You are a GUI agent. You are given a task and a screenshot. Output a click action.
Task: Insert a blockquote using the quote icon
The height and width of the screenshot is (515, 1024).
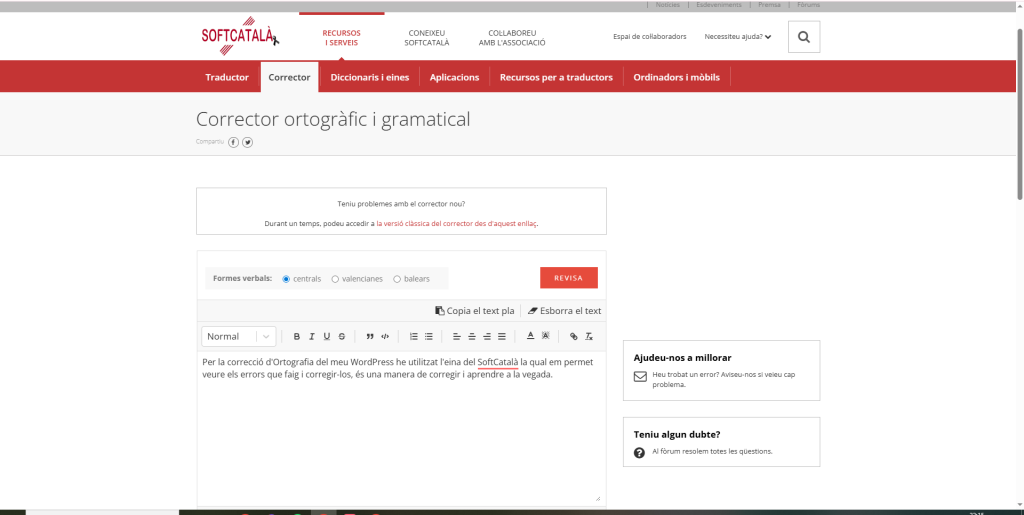(x=370, y=337)
